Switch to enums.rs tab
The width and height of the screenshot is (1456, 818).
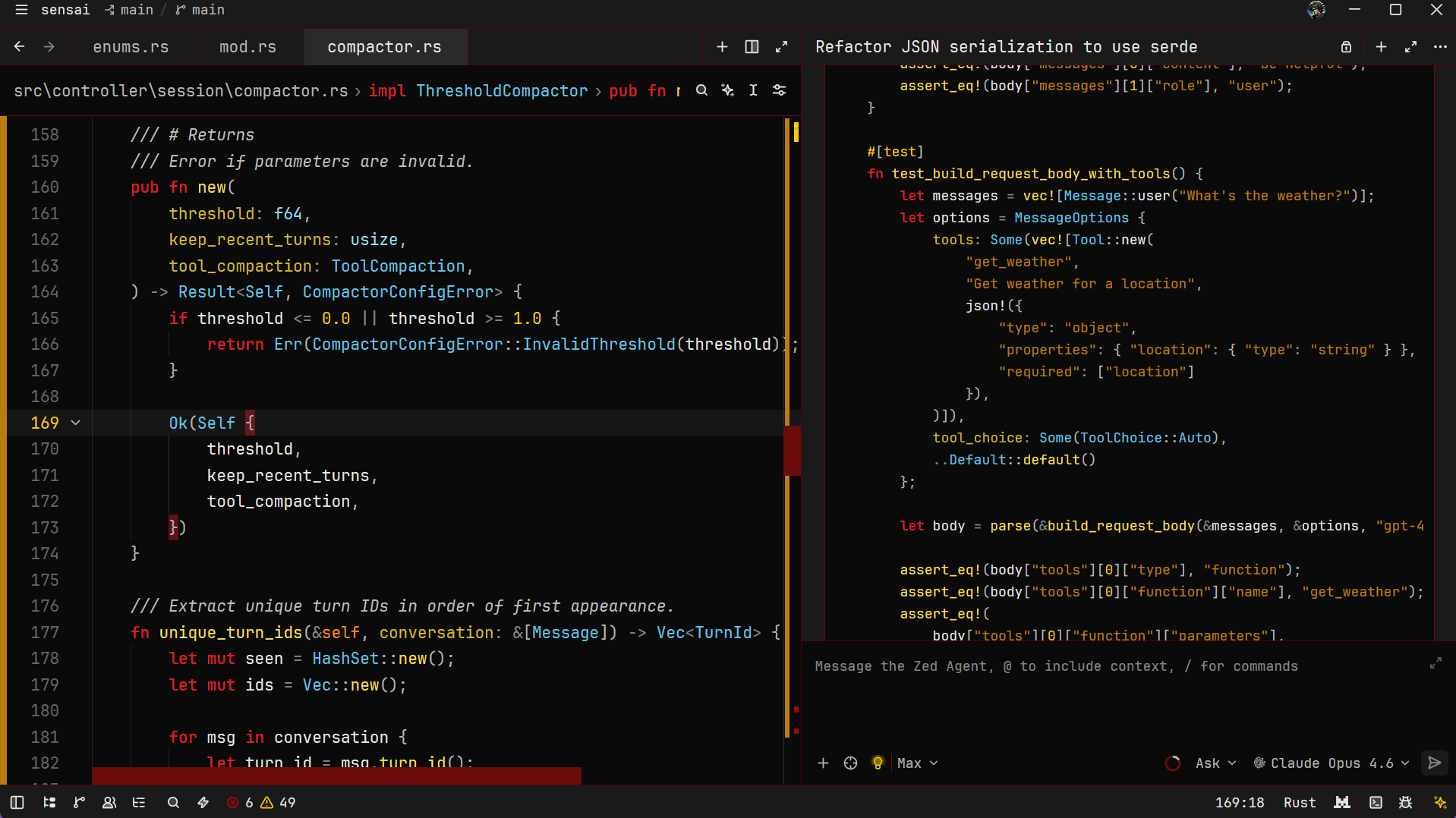[x=131, y=47]
